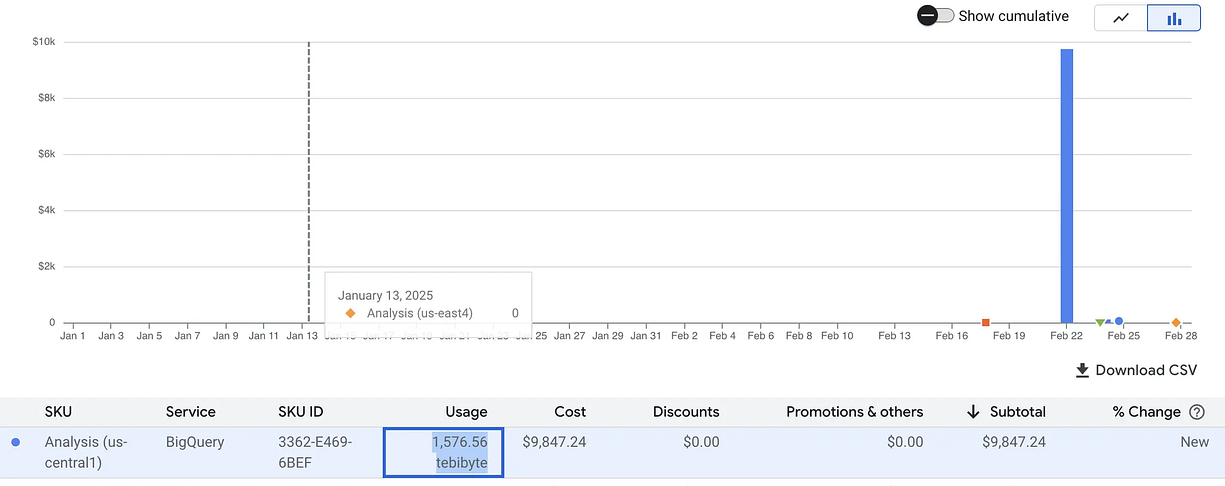Viewport: 1225px width, 486px height.
Task: Toggle the Show cumulative switch
Action: (x=935, y=16)
